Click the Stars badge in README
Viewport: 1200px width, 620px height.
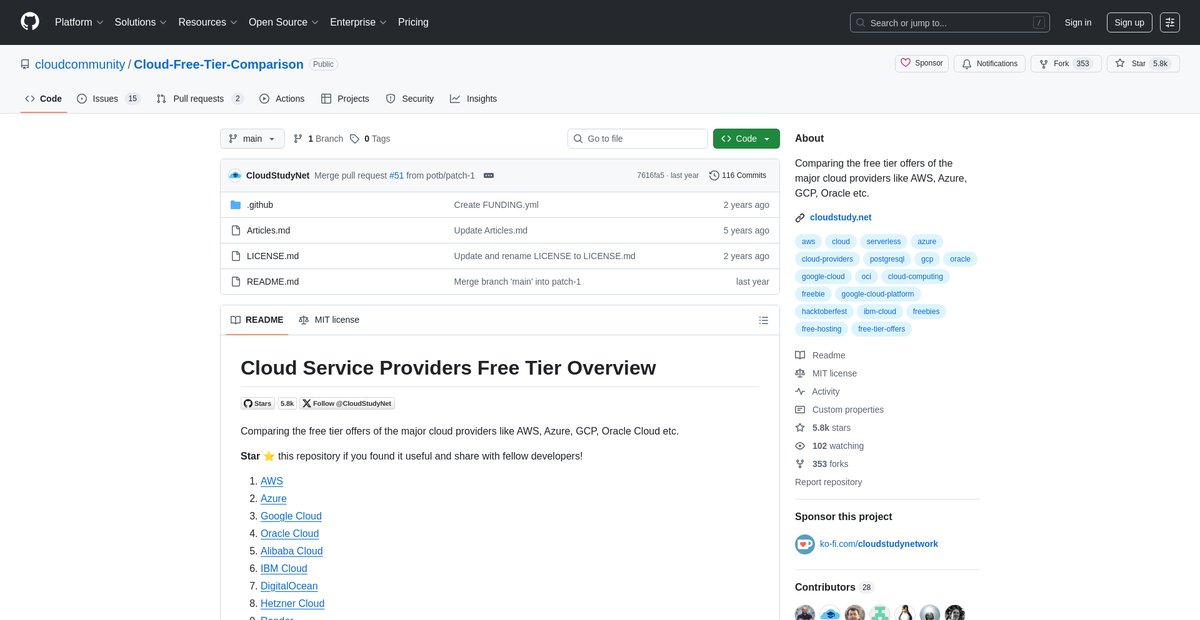(x=258, y=403)
